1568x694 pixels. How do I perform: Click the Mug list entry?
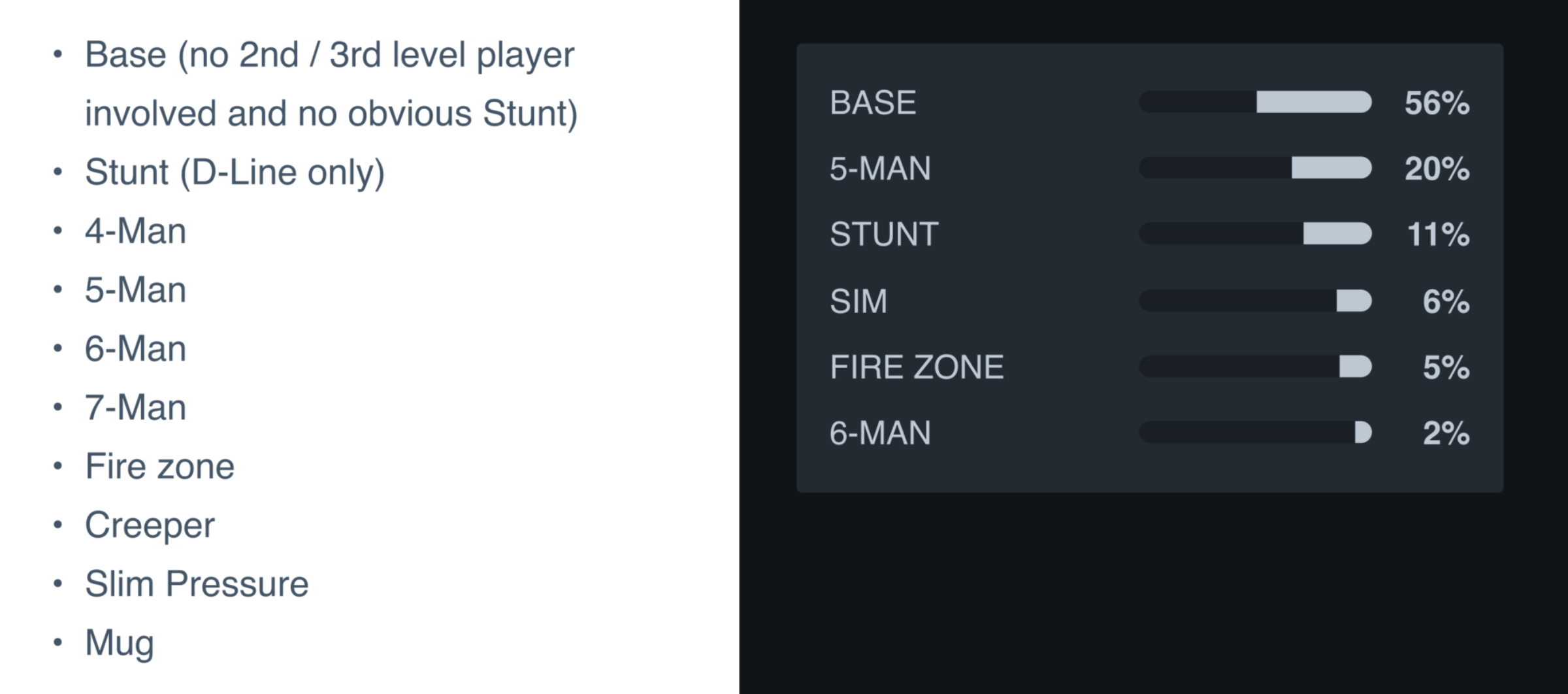point(120,643)
